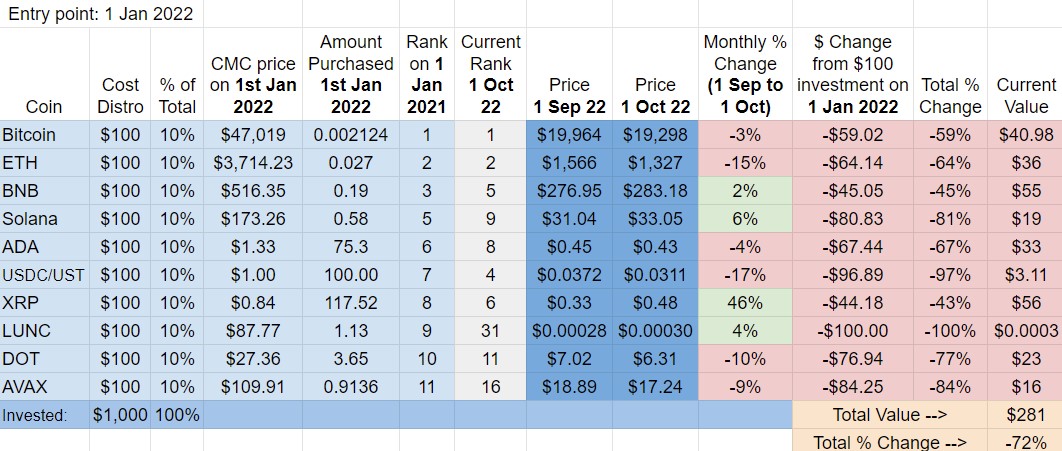Click the 'Price 1 Sep 22' header
This screenshot has height=451, width=1062.
point(569,74)
